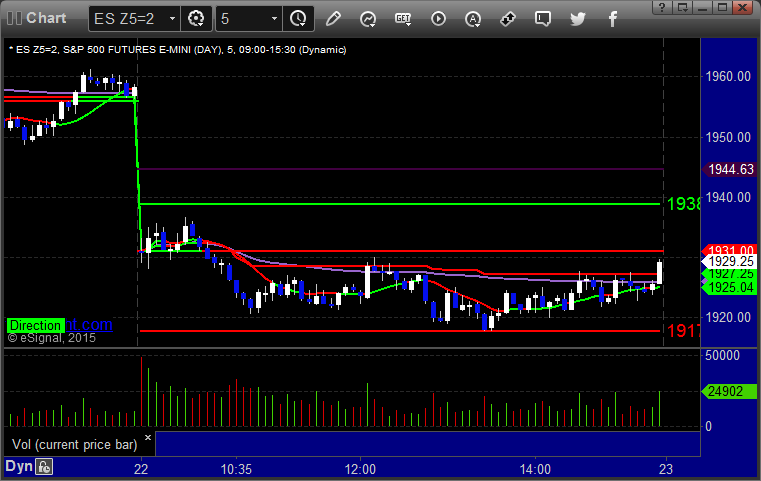Viewport: 761px width, 481px height.
Task: Toggle the lock icon beside Dyn
Action: tap(44, 467)
